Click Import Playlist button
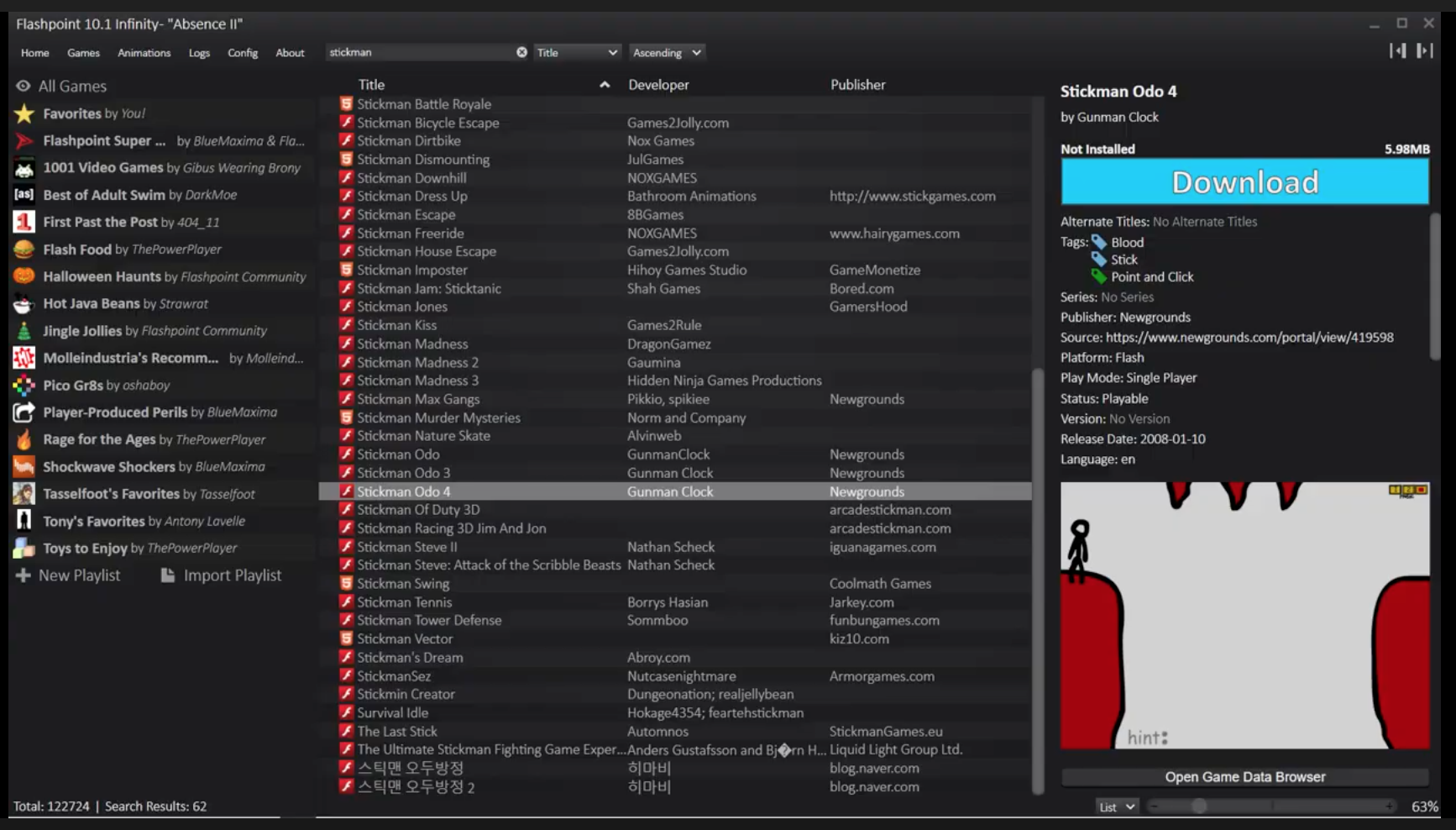The image size is (1456, 830). click(222, 575)
